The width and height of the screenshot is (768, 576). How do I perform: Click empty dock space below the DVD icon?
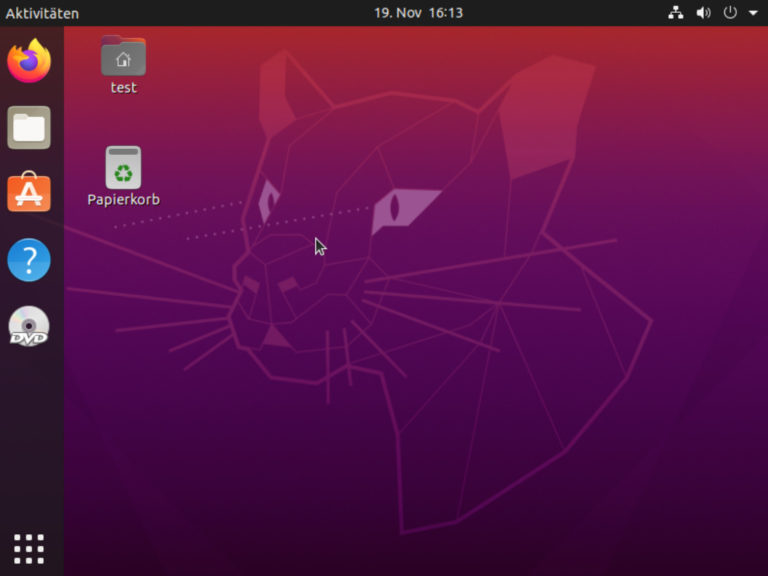(29, 440)
